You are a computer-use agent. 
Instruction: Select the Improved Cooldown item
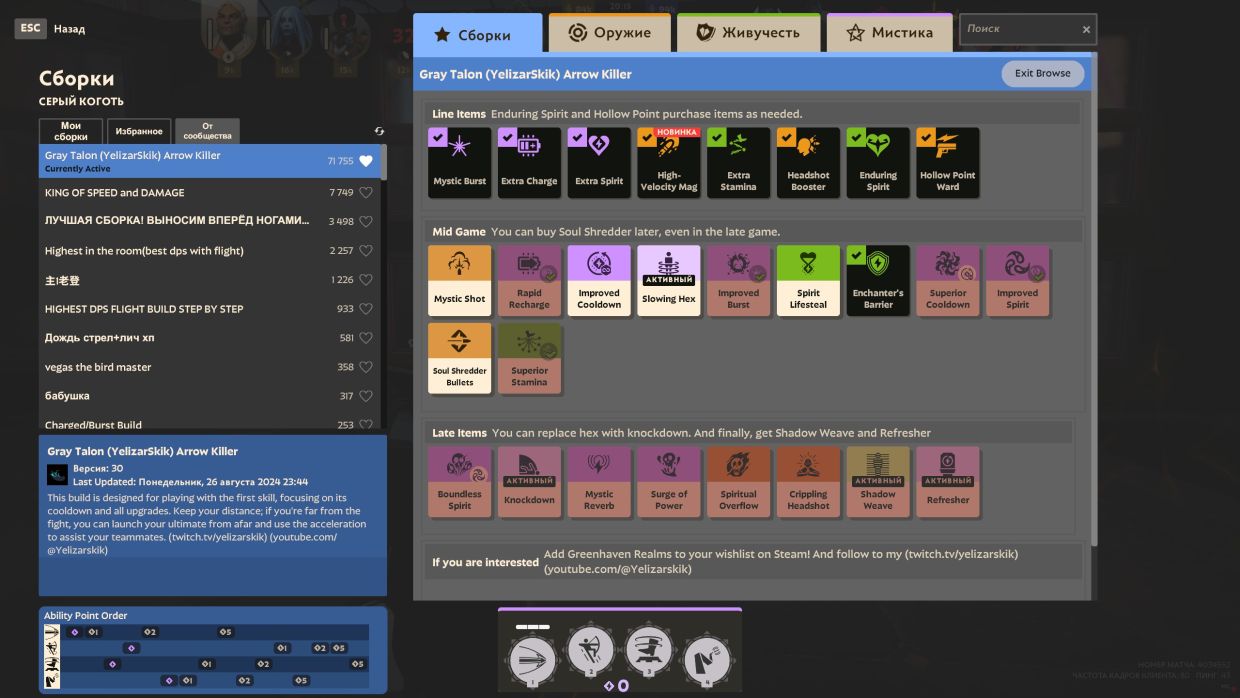click(599, 280)
